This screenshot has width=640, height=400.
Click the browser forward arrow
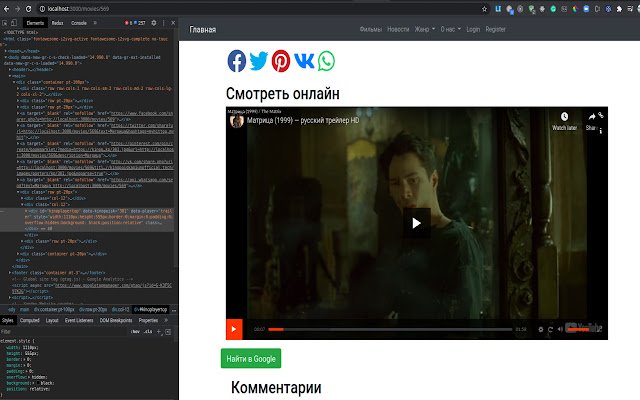17,9
